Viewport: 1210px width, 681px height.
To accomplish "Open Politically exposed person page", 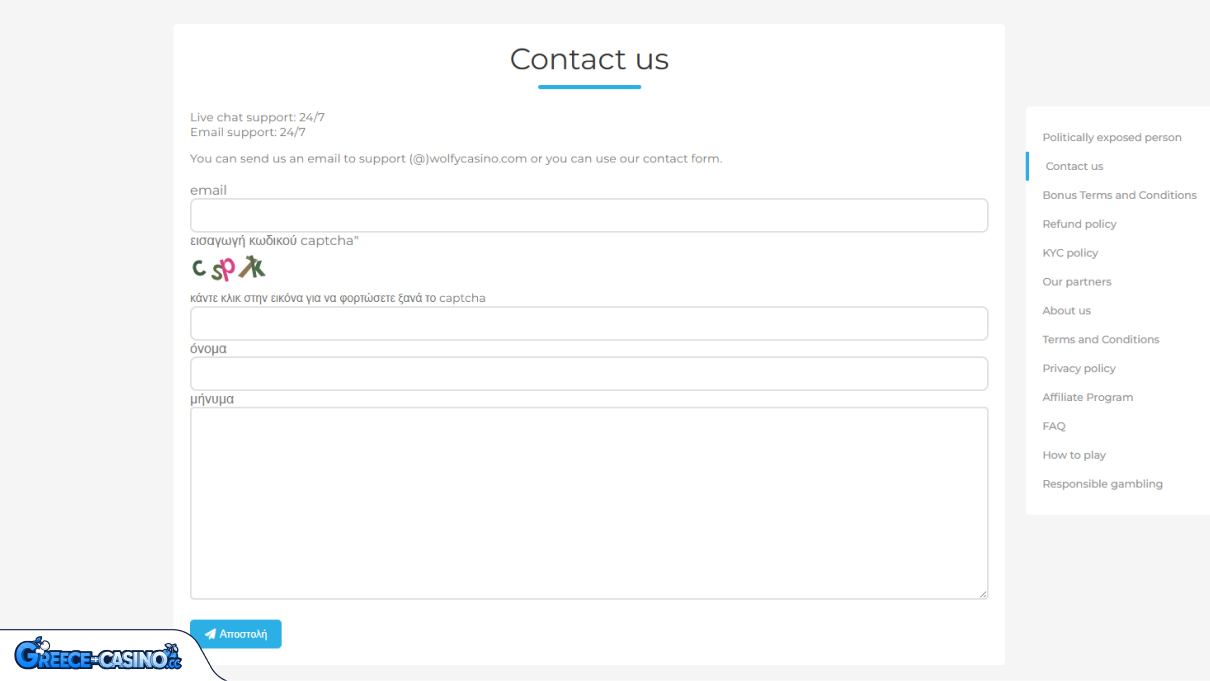I will 1112,137.
